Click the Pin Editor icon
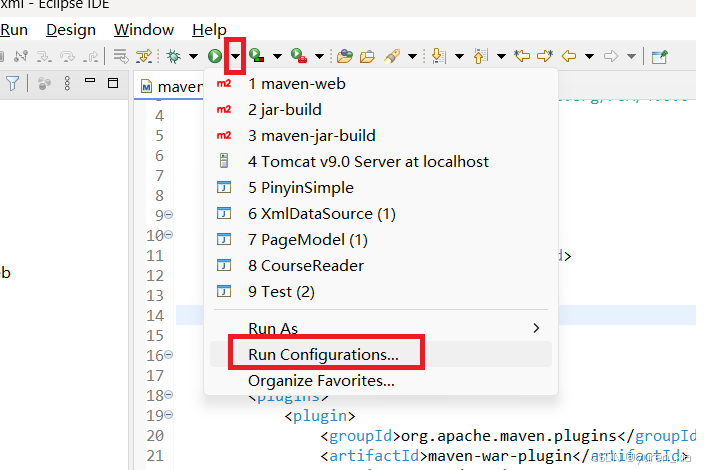Viewport: 704px width, 470px height. click(x=660, y=57)
